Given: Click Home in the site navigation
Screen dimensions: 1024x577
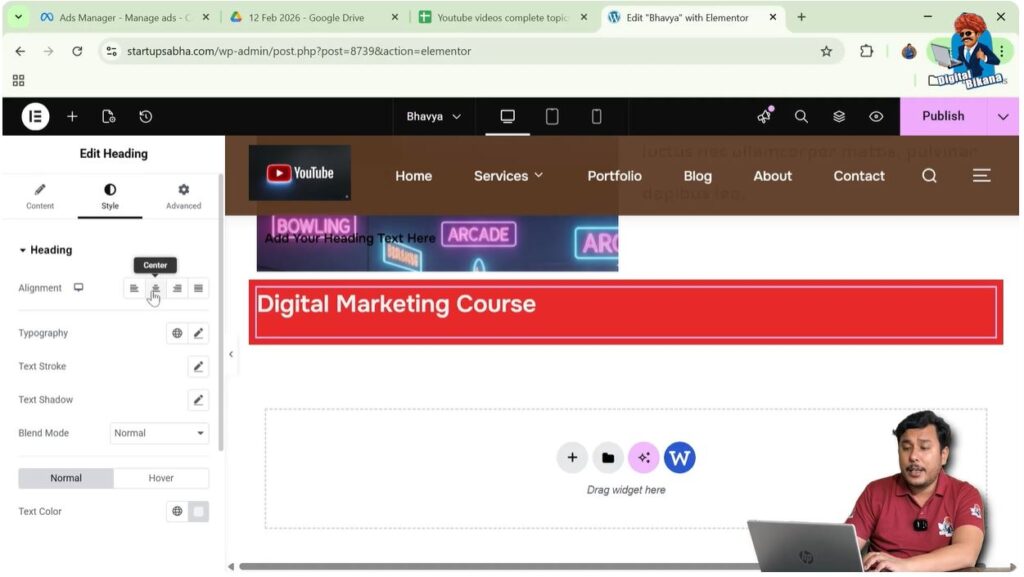Looking at the screenshot, I should pos(413,176).
